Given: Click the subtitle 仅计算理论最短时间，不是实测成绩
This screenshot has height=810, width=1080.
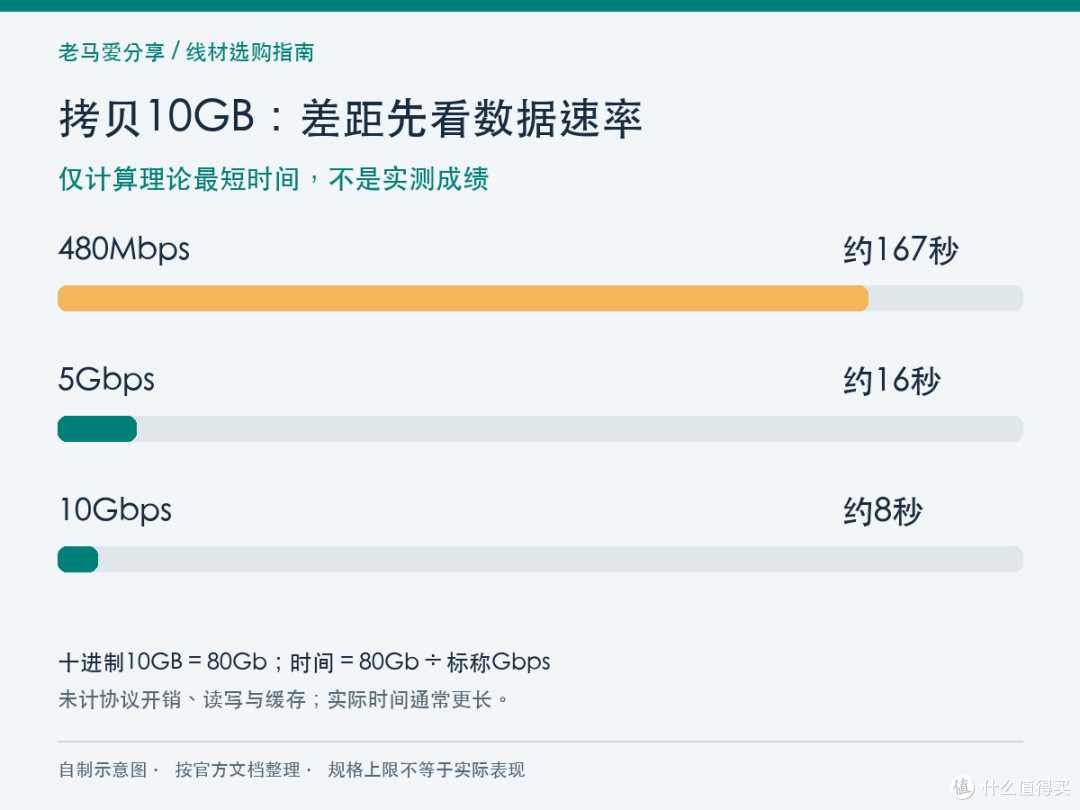Looking at the screenshot, I should [273, 179].
